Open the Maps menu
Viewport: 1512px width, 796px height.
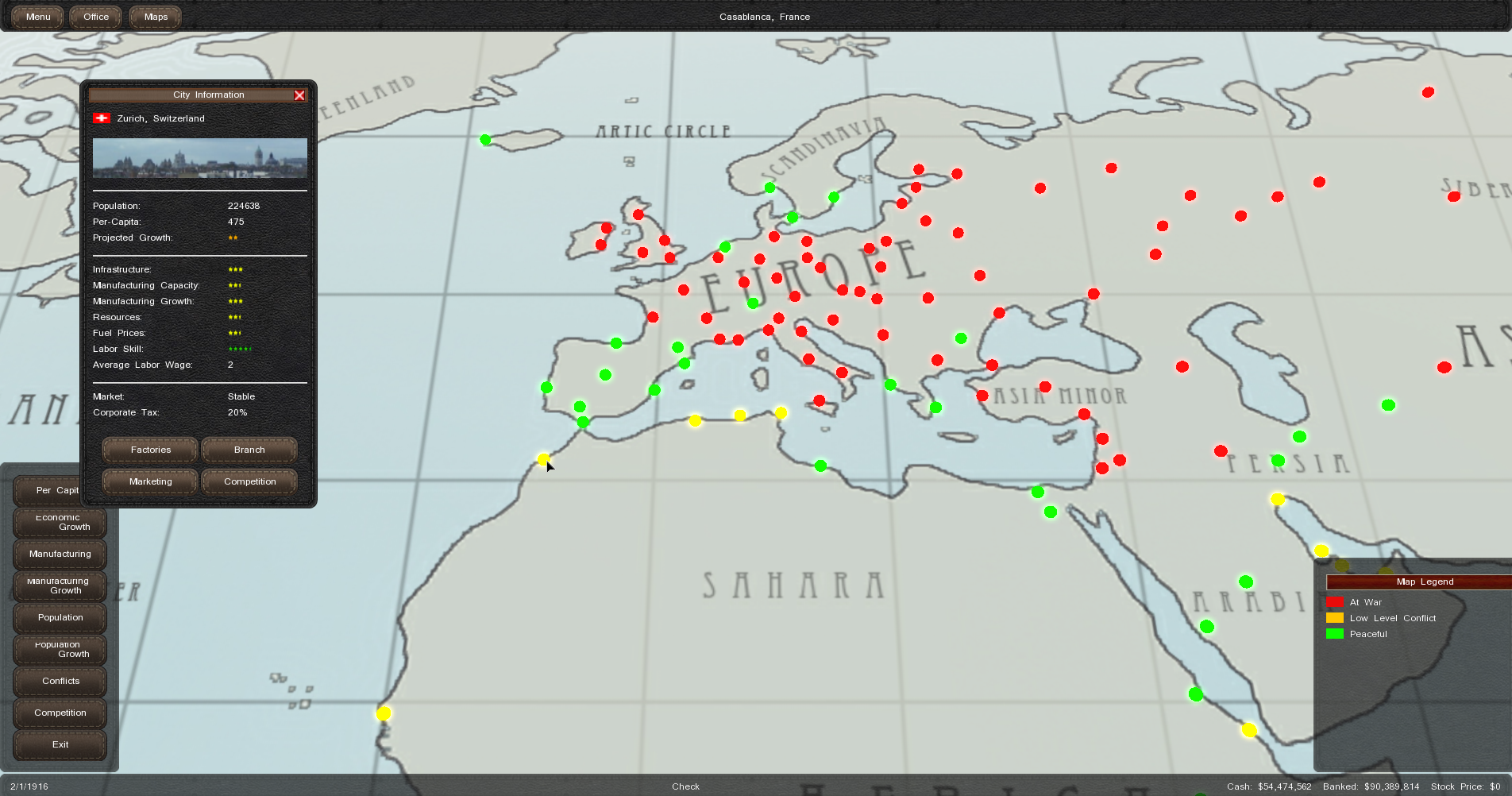click(156, 17)
